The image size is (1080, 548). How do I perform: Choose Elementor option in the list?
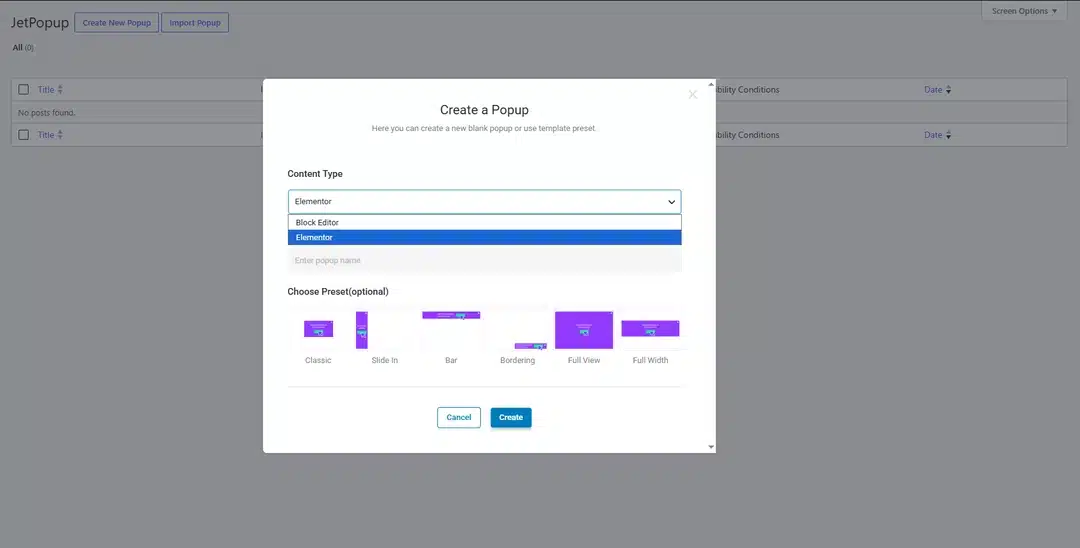pyautogui.click(x=484, y=238)
